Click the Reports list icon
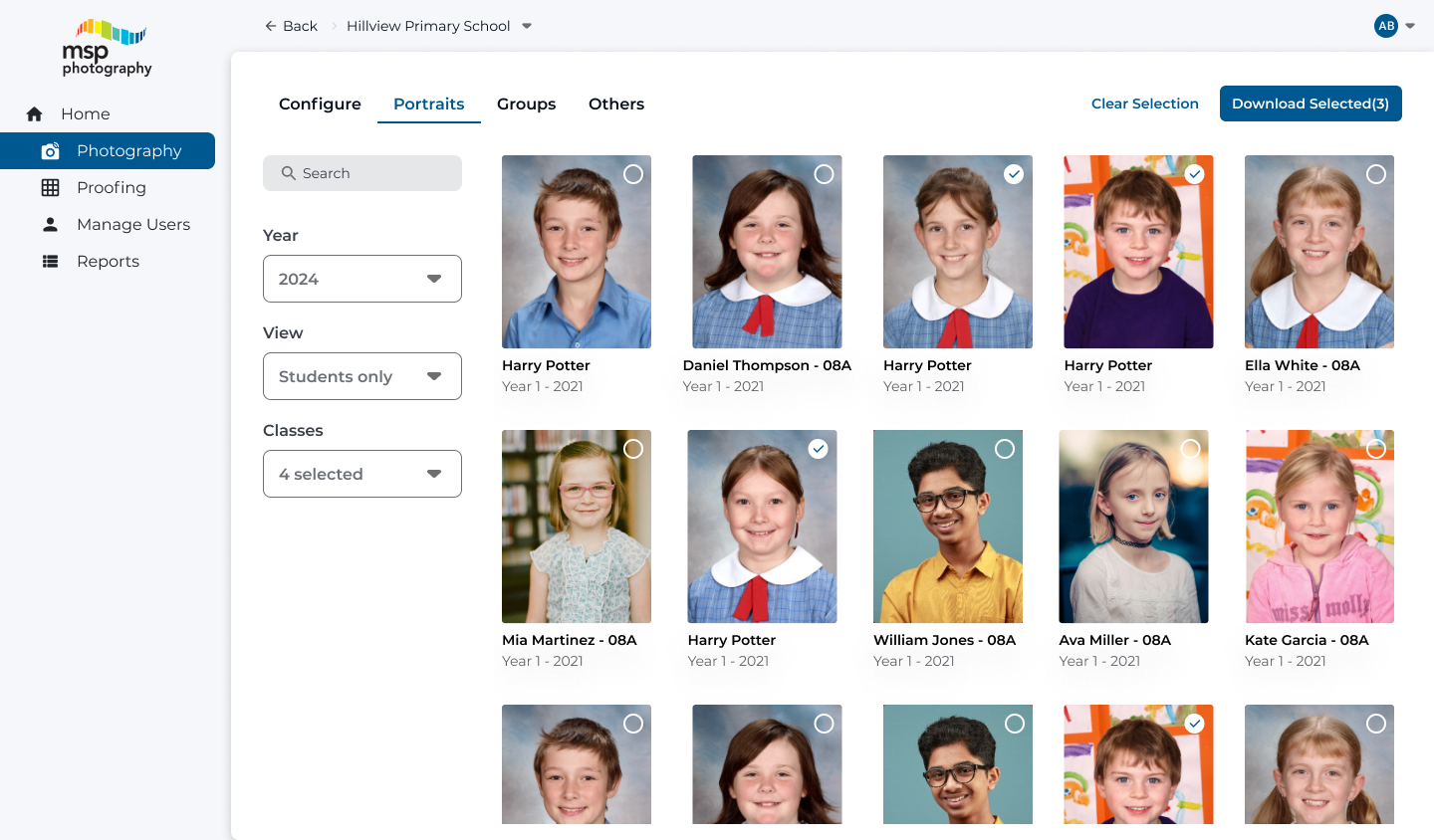 [51, 262]
